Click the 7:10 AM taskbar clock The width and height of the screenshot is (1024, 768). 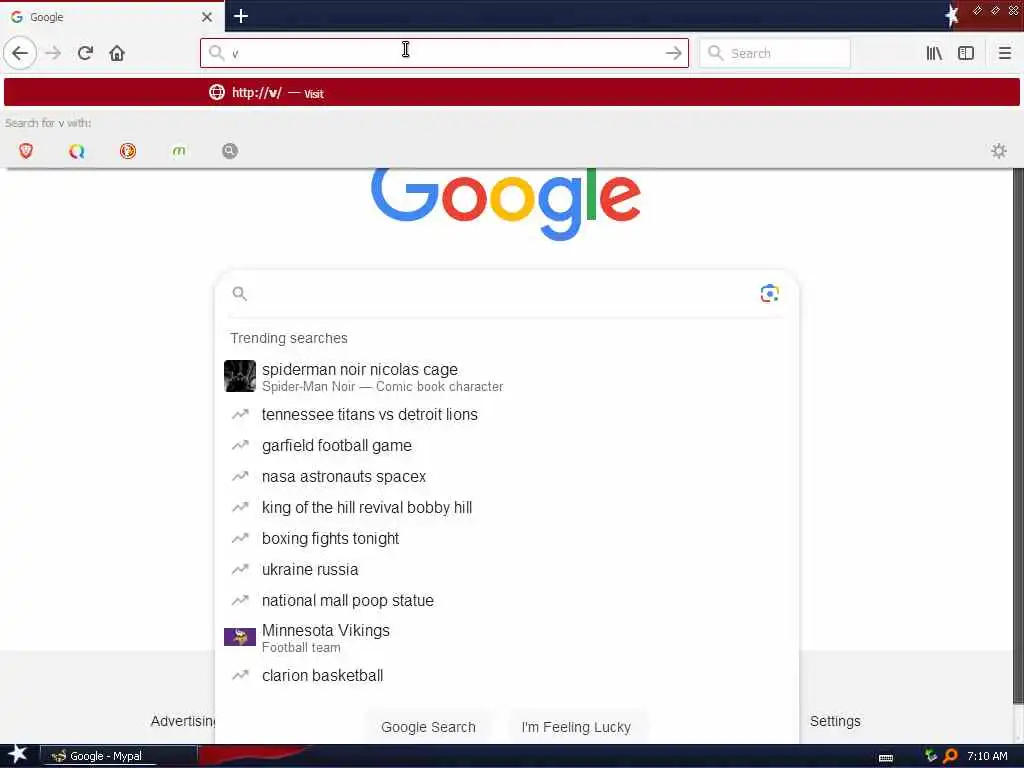pos(987,756)
